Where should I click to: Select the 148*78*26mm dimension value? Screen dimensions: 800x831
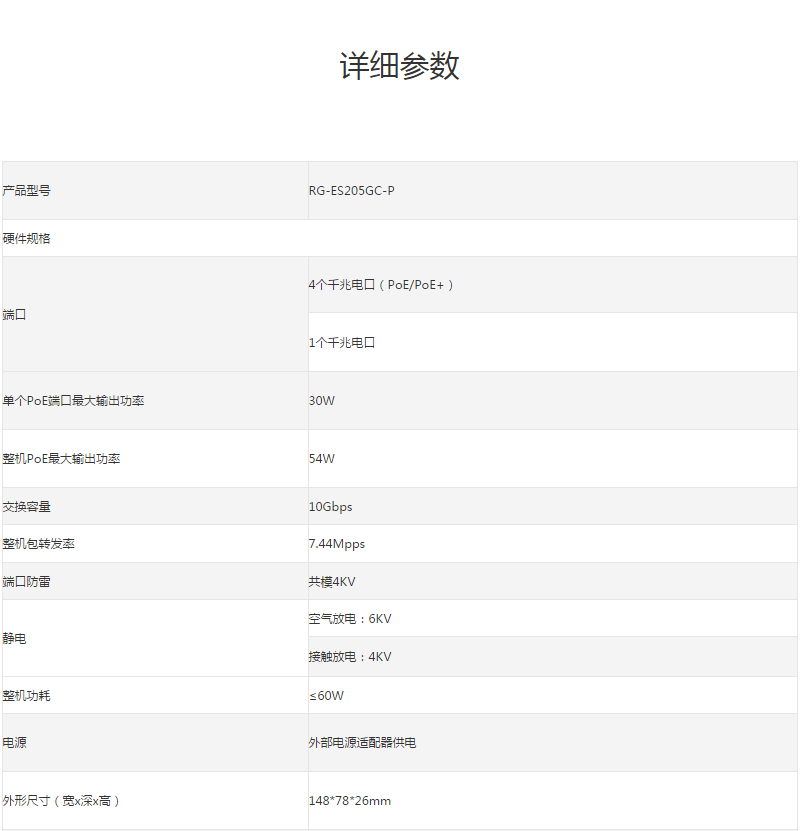pos(350,801)
